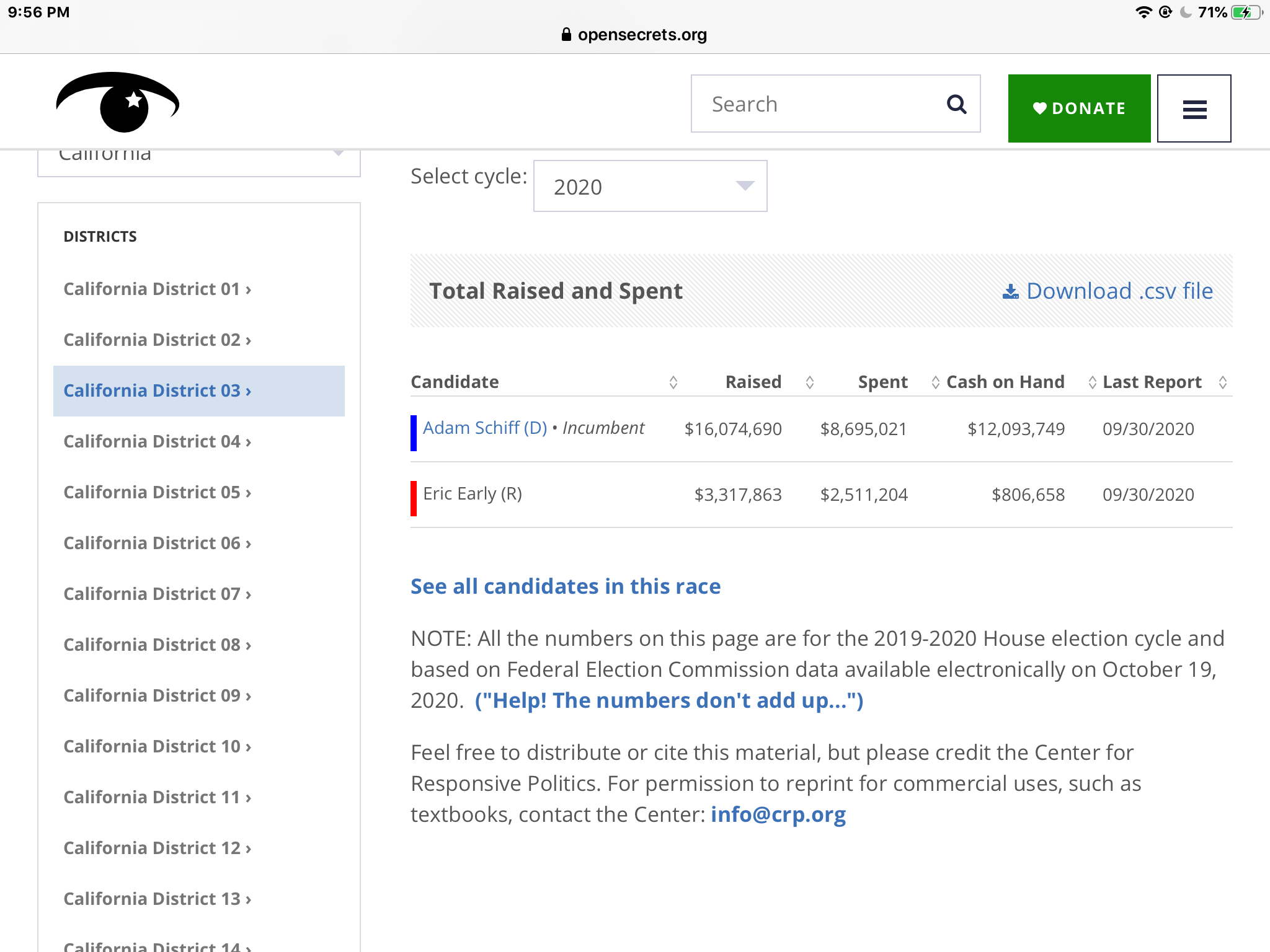The width and height of the screenshot is (1270, 952).
Task: Click info@crp.org email link
Action: coord(778,814)
